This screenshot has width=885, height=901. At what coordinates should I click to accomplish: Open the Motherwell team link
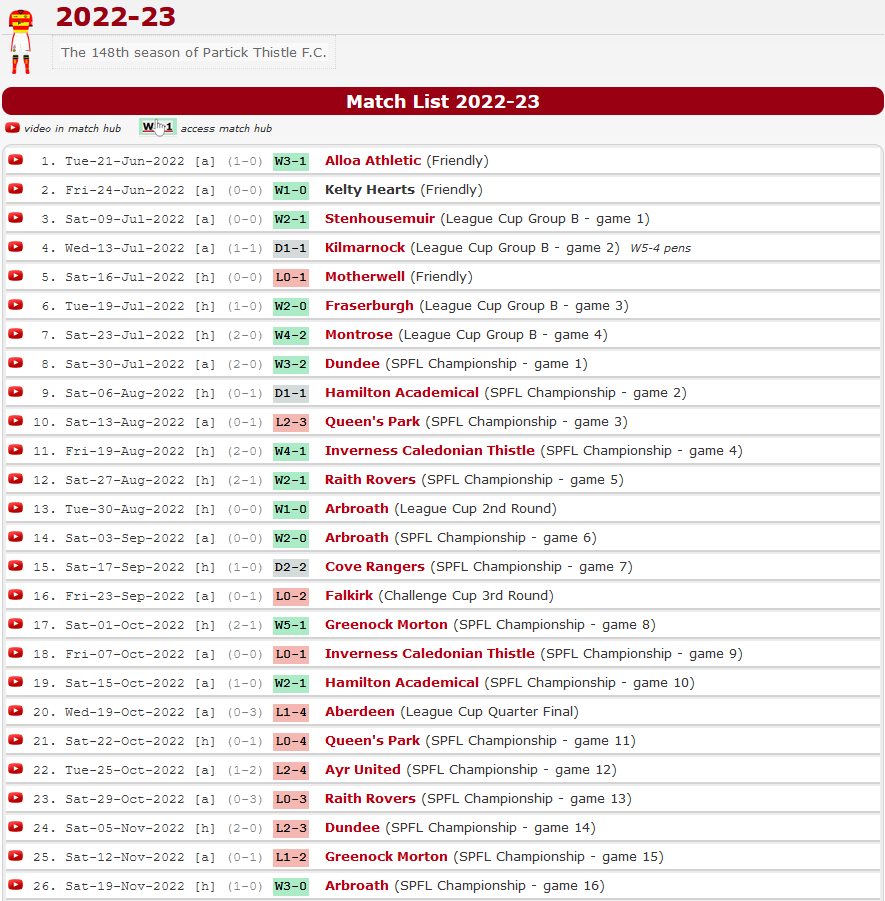[365, 276]
